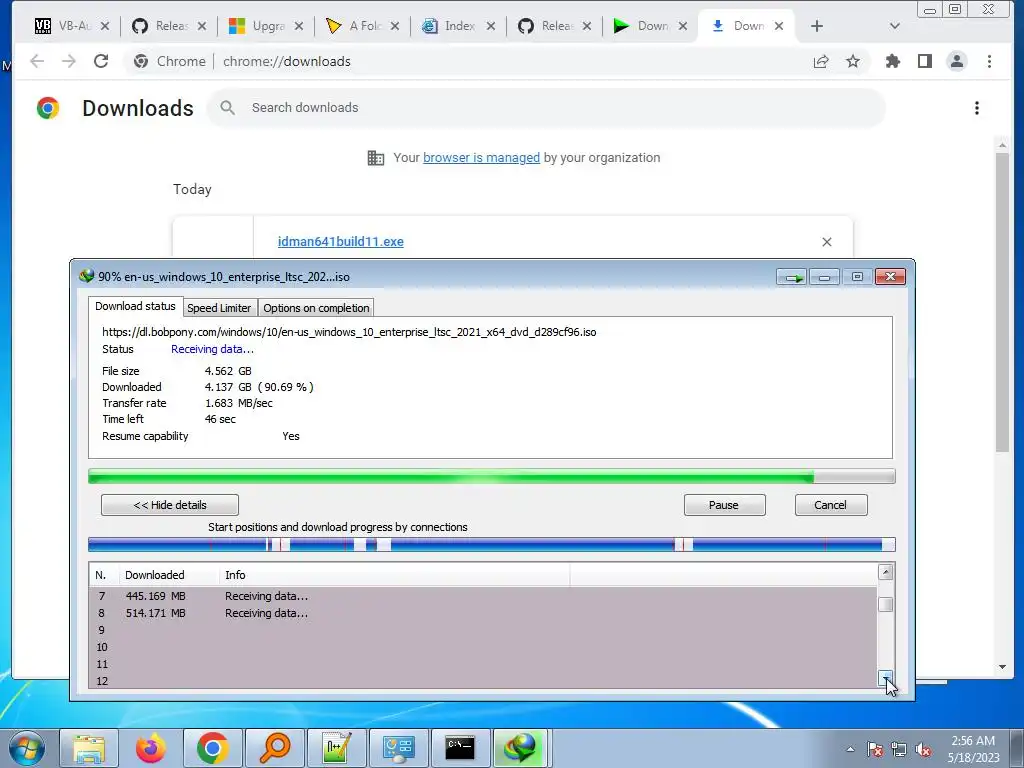
Task: Click the Info column header
Action: coord(394,575)
